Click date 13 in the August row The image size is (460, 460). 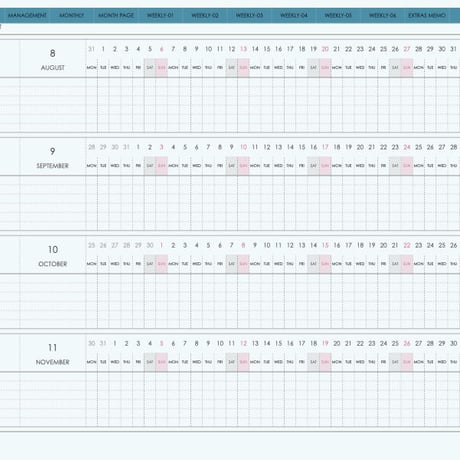244,49
